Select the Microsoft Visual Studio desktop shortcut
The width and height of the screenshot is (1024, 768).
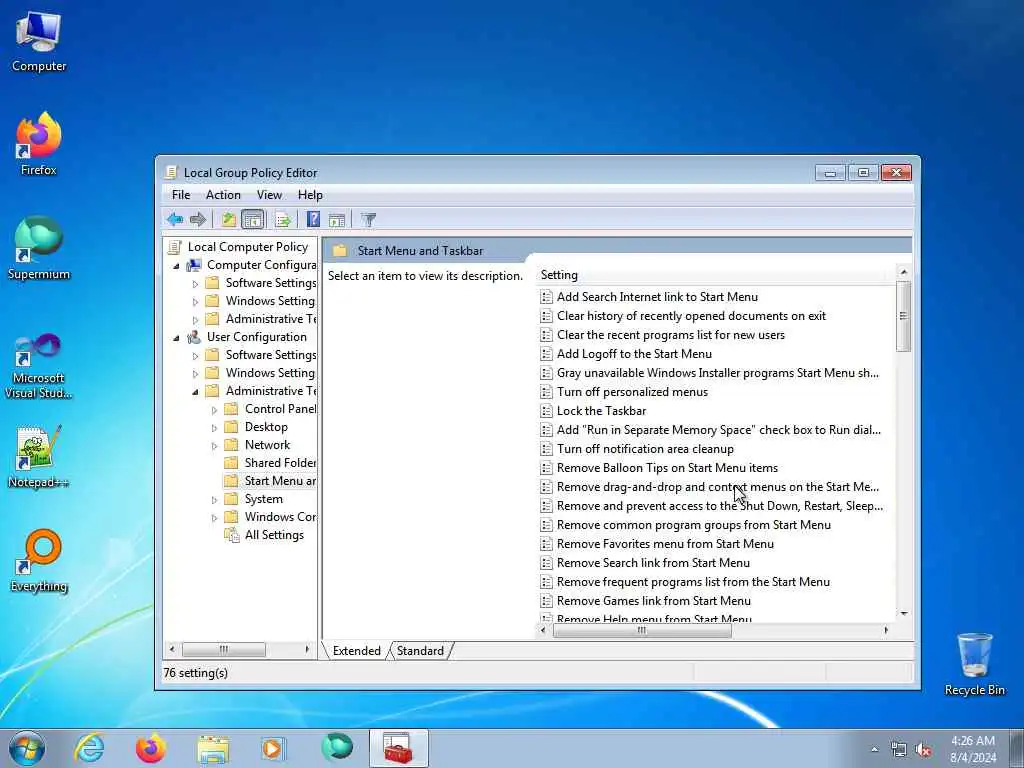pos(39,366)
